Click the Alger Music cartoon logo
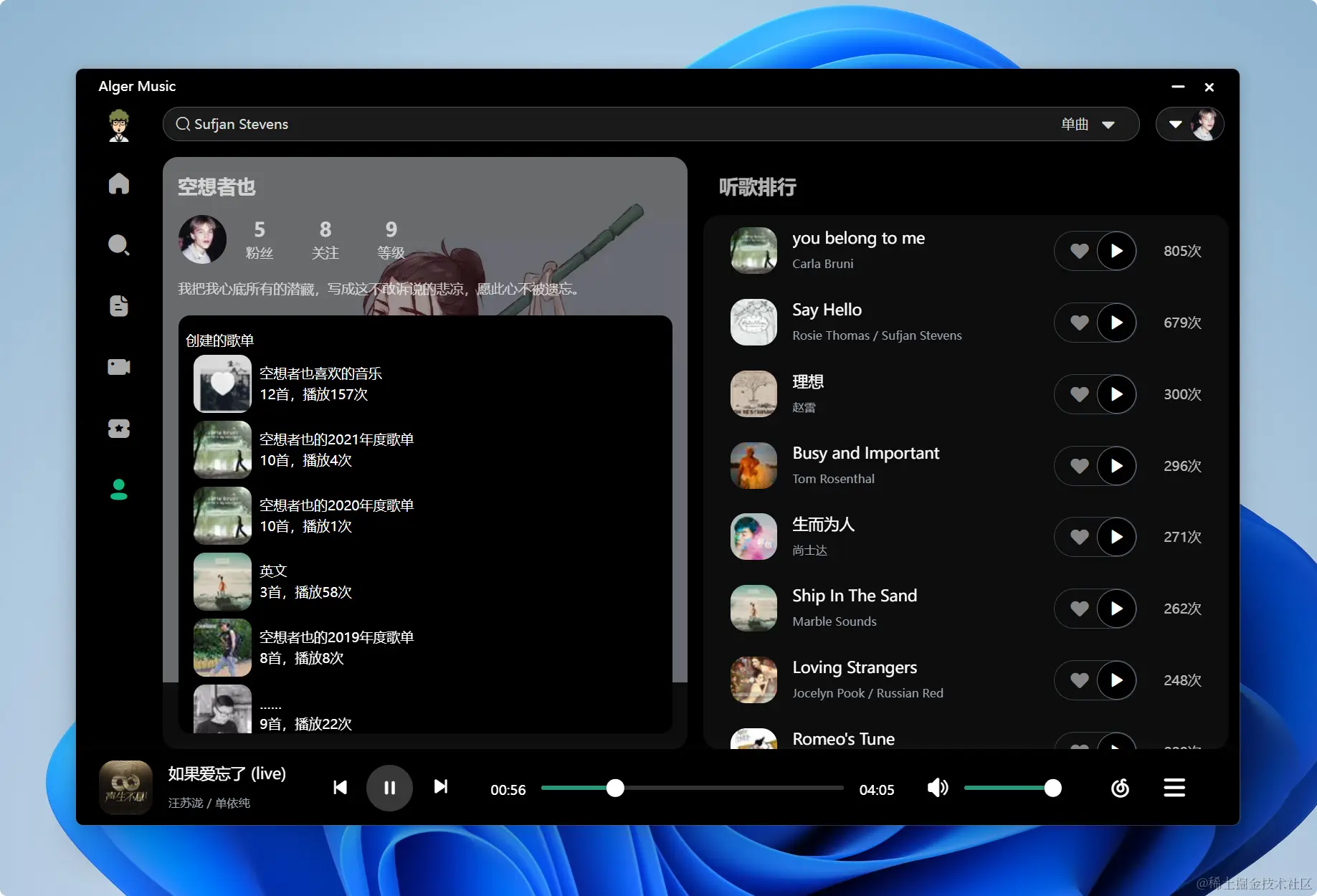The height and width of the screenshot is (896, 1317). click(119, 125)
